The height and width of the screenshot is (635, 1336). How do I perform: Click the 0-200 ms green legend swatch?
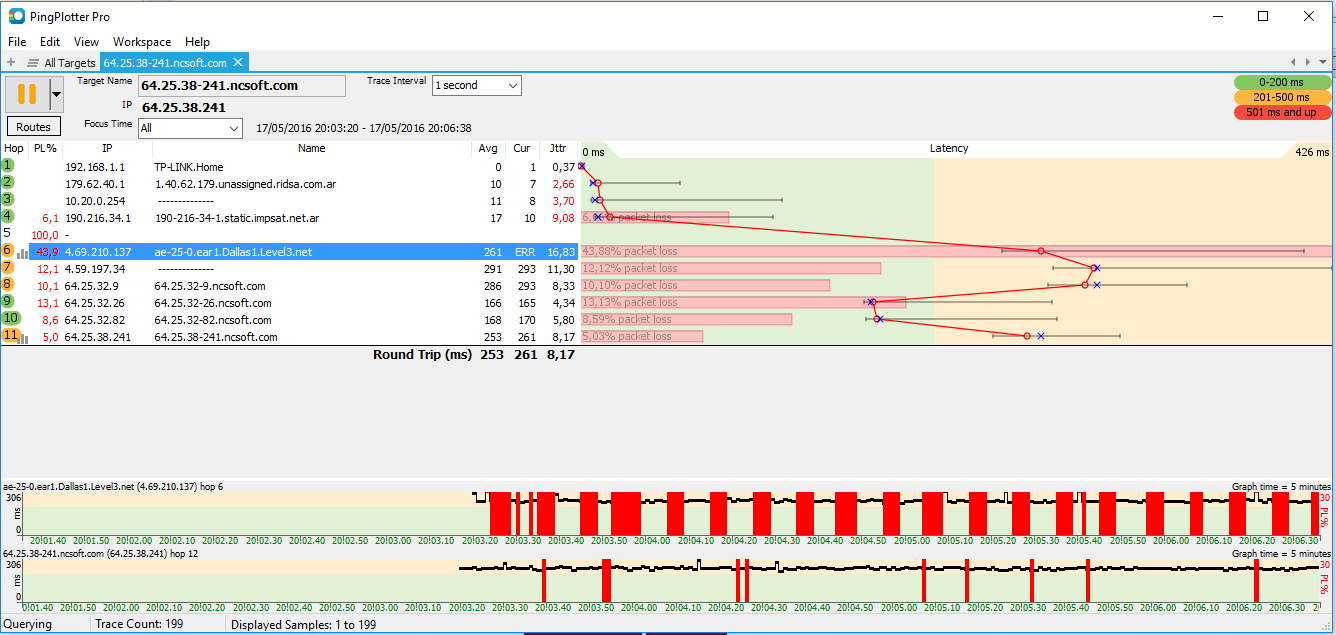1282,82
